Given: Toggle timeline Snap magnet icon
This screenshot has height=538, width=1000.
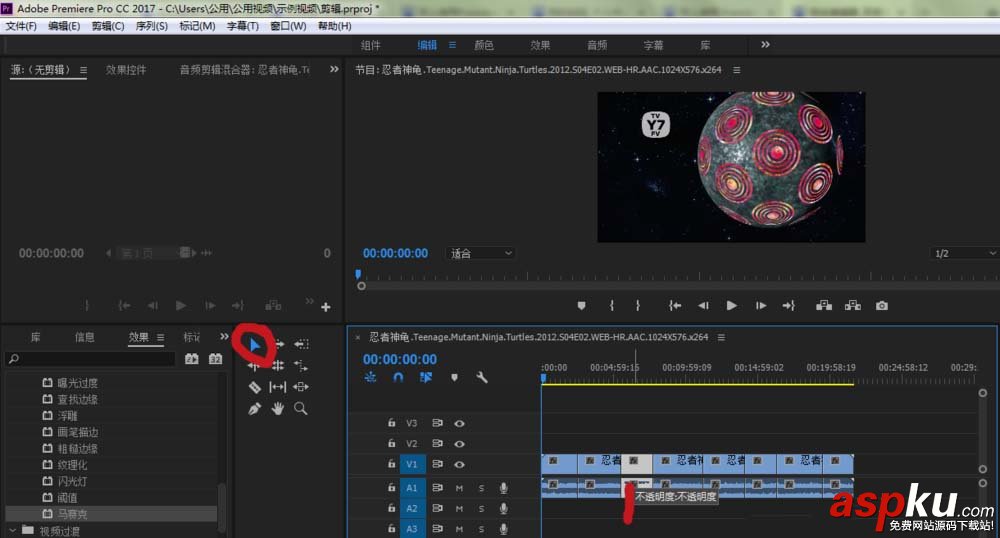Looking at the screenshot, I should click(x=398, y=377).
